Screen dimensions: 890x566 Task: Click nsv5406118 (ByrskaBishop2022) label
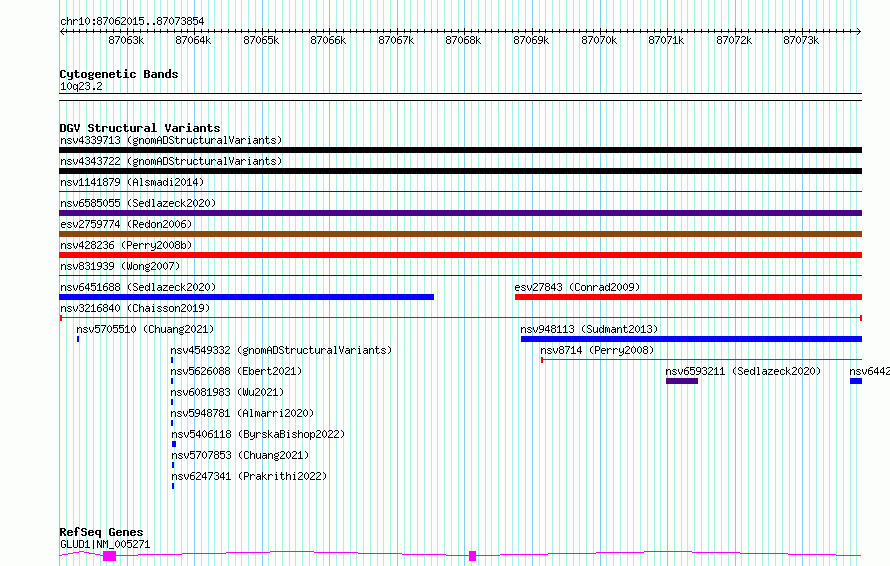point(257,434)
